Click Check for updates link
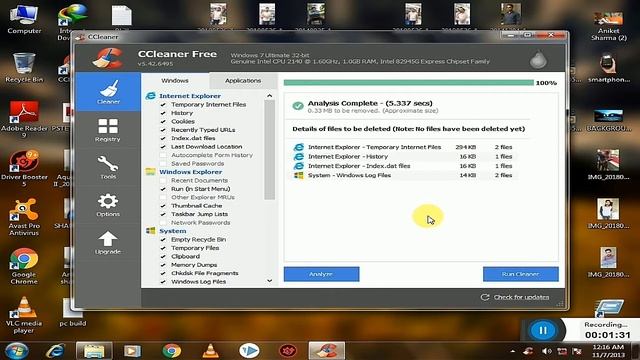Image resolution: width=640 pixels, height=360 pixels. click(521, 297)
